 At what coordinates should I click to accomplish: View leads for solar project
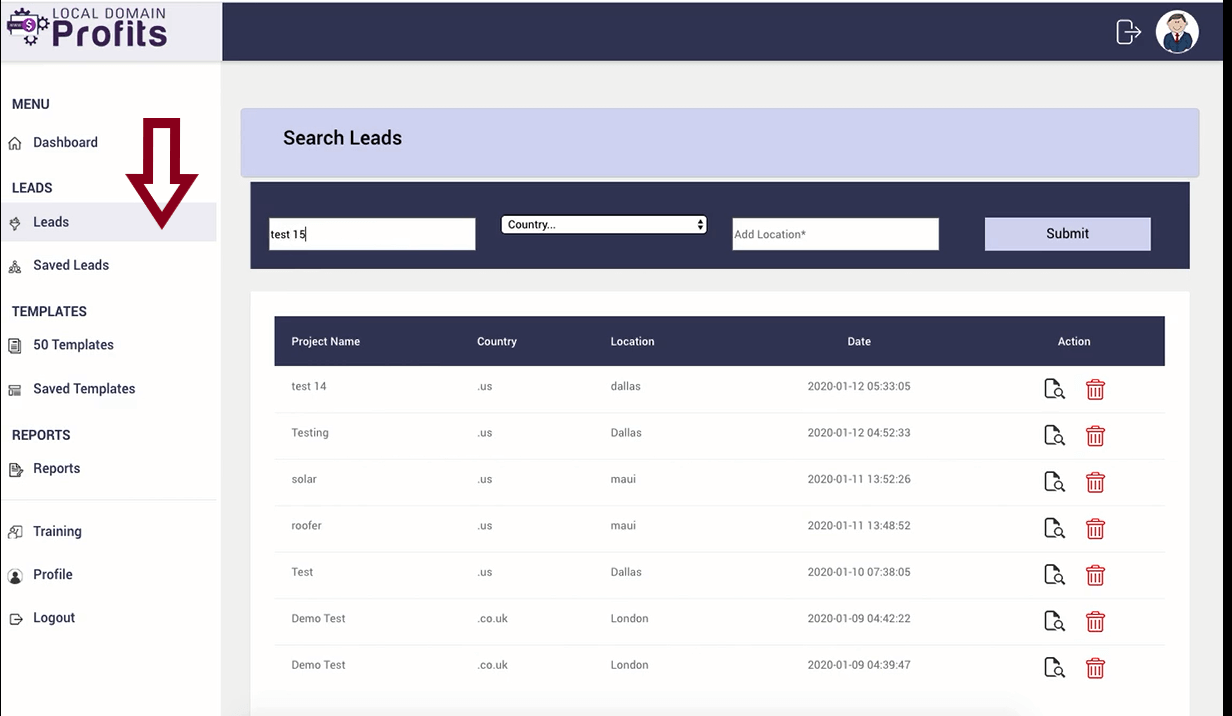[x=1054, y=482]
